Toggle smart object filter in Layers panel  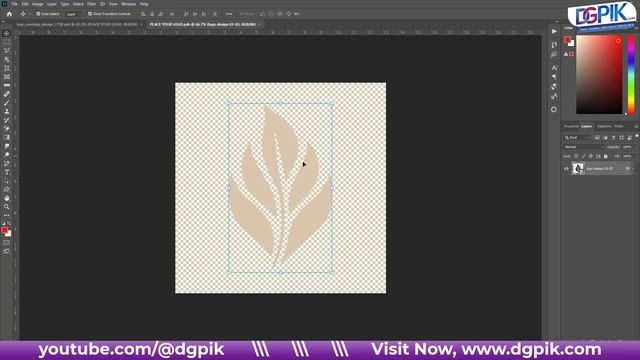pos(630,138)
